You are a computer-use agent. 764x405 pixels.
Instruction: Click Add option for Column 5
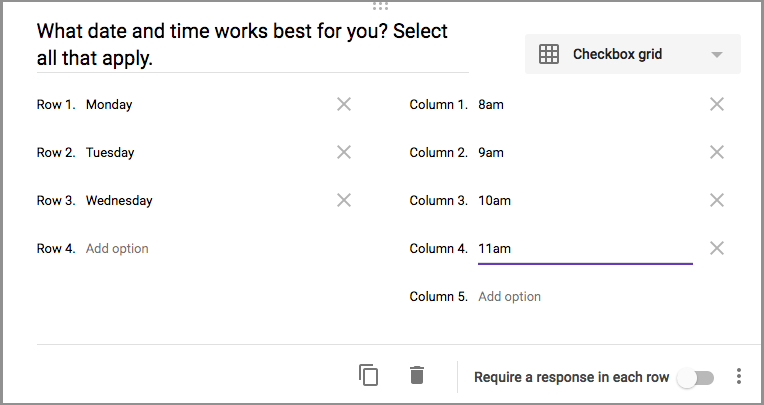coord(509,296)
